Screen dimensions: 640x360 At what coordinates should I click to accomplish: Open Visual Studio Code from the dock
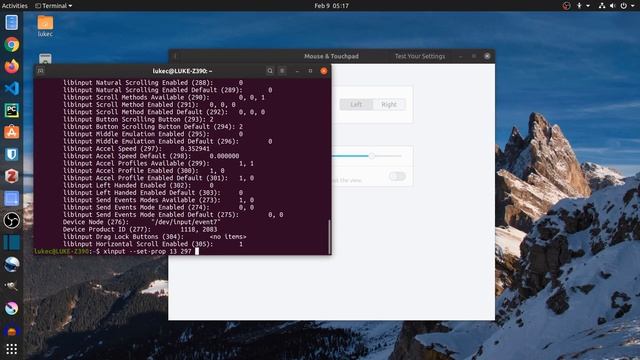coord(11,88)
